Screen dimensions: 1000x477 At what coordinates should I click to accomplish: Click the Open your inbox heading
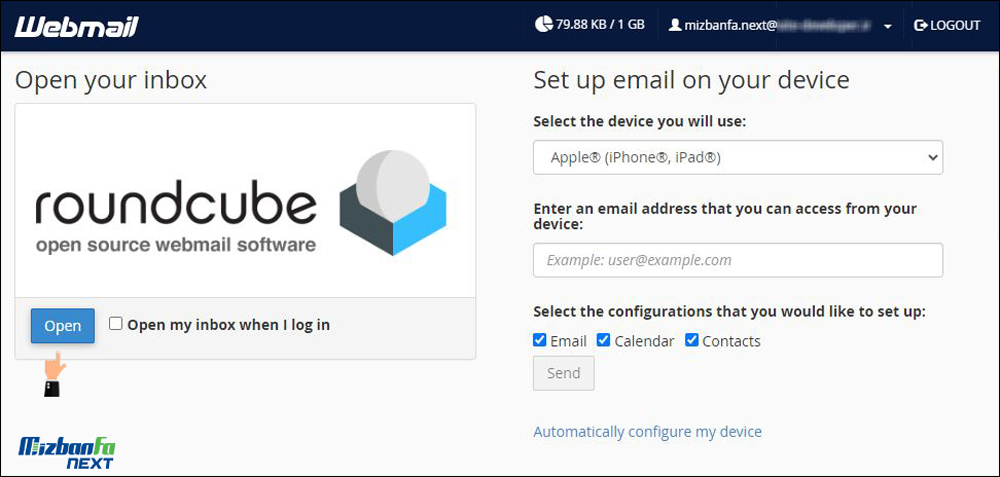[111, 80]
